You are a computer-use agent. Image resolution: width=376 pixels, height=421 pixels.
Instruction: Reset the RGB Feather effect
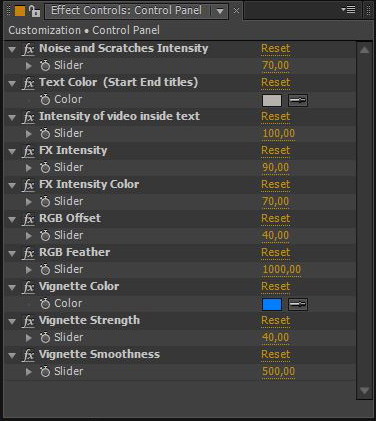pyautogui.click(x=276, y=252)
